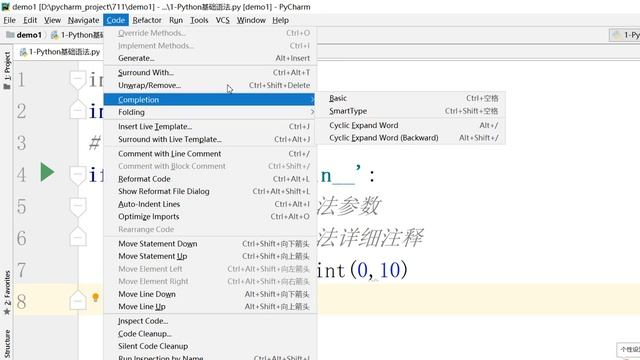Viewport: 640px width, 360px height.
Task: Select Cyclic Expand Word (Backward)
Action: (x=411, y=138)
